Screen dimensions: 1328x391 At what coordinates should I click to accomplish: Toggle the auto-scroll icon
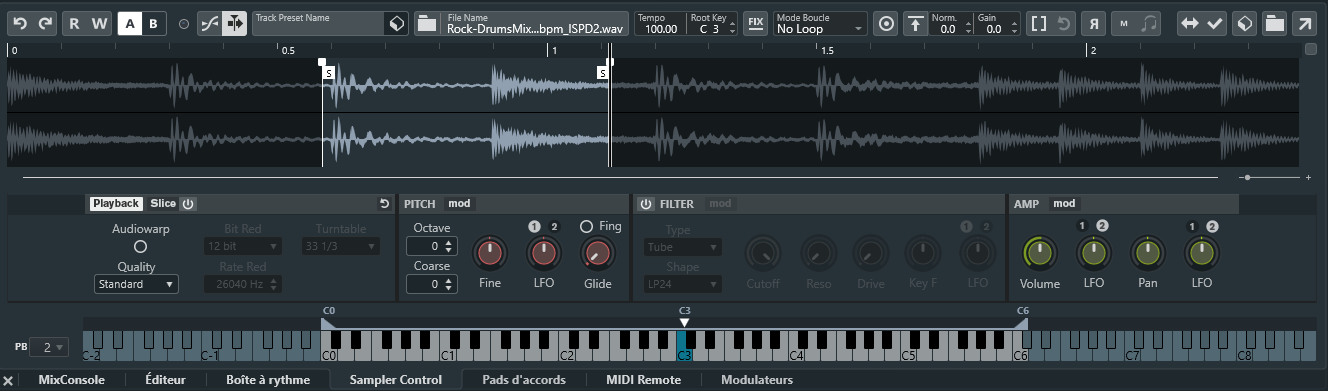[x=234, y=23]
